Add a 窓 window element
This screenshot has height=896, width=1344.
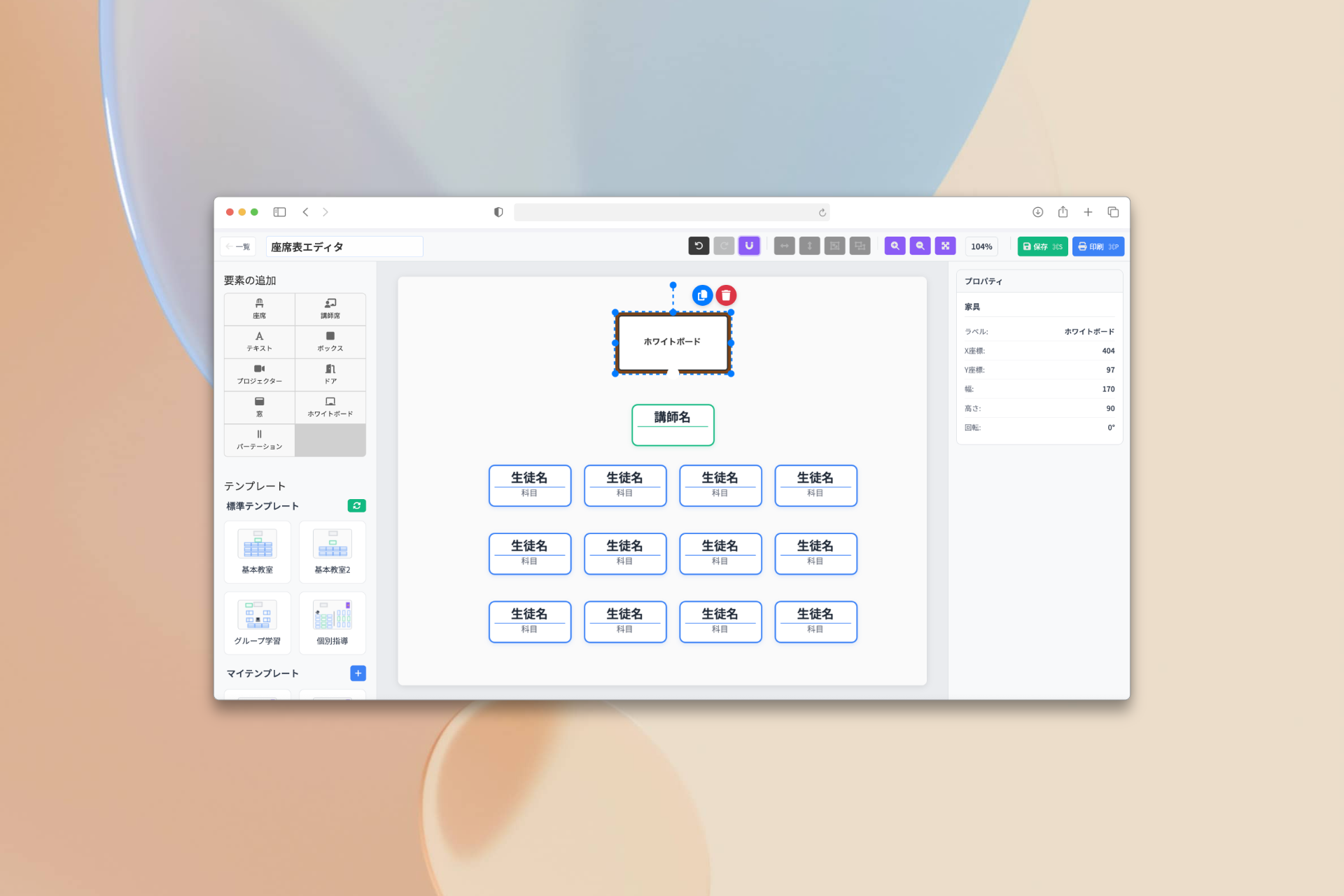259,407
